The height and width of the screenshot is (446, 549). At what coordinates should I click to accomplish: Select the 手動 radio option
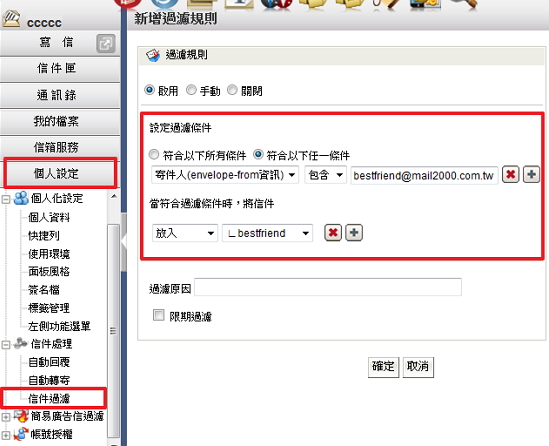191,90
